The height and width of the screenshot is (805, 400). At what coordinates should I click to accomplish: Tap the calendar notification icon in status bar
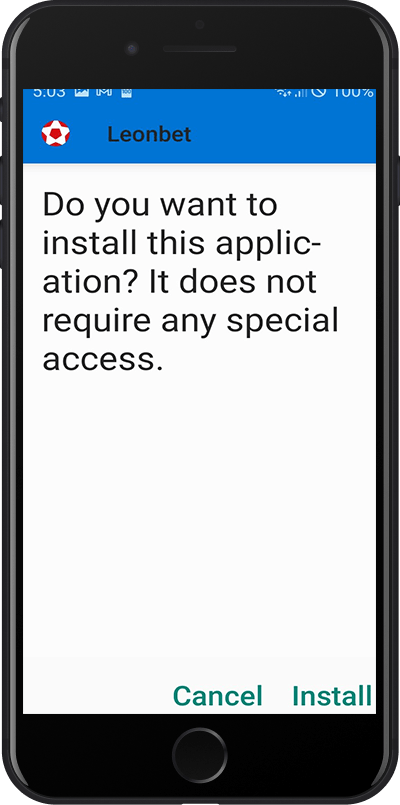126,92
